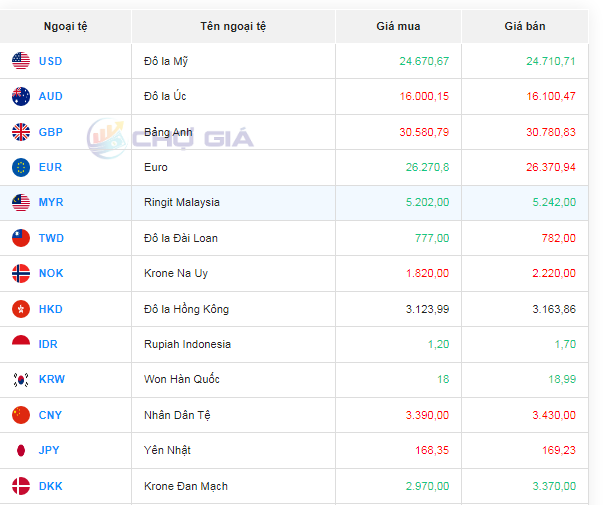Click the European Union flag icon
The height and width of the screenshot is (505, 609).
click(21, 167)
